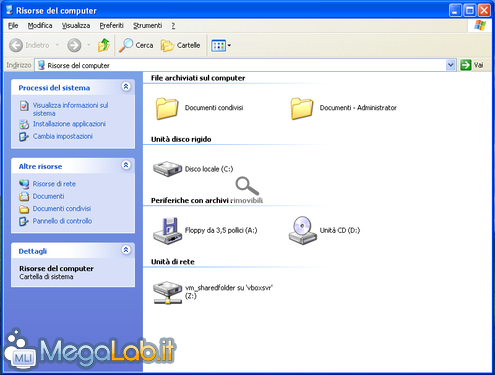This screenshot has height=375, width=495.
Task: Click the Risorse di rete icon
Action: 24,184
